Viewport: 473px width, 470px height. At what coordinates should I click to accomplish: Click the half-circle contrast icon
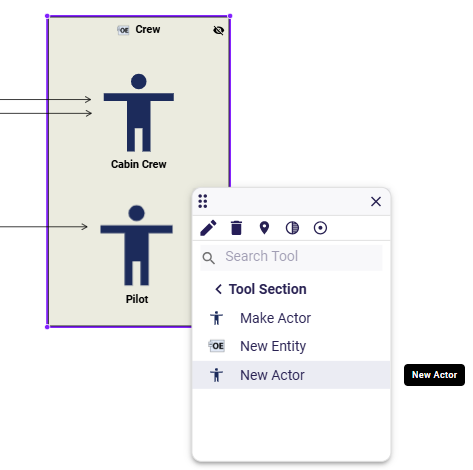(292, 228)
